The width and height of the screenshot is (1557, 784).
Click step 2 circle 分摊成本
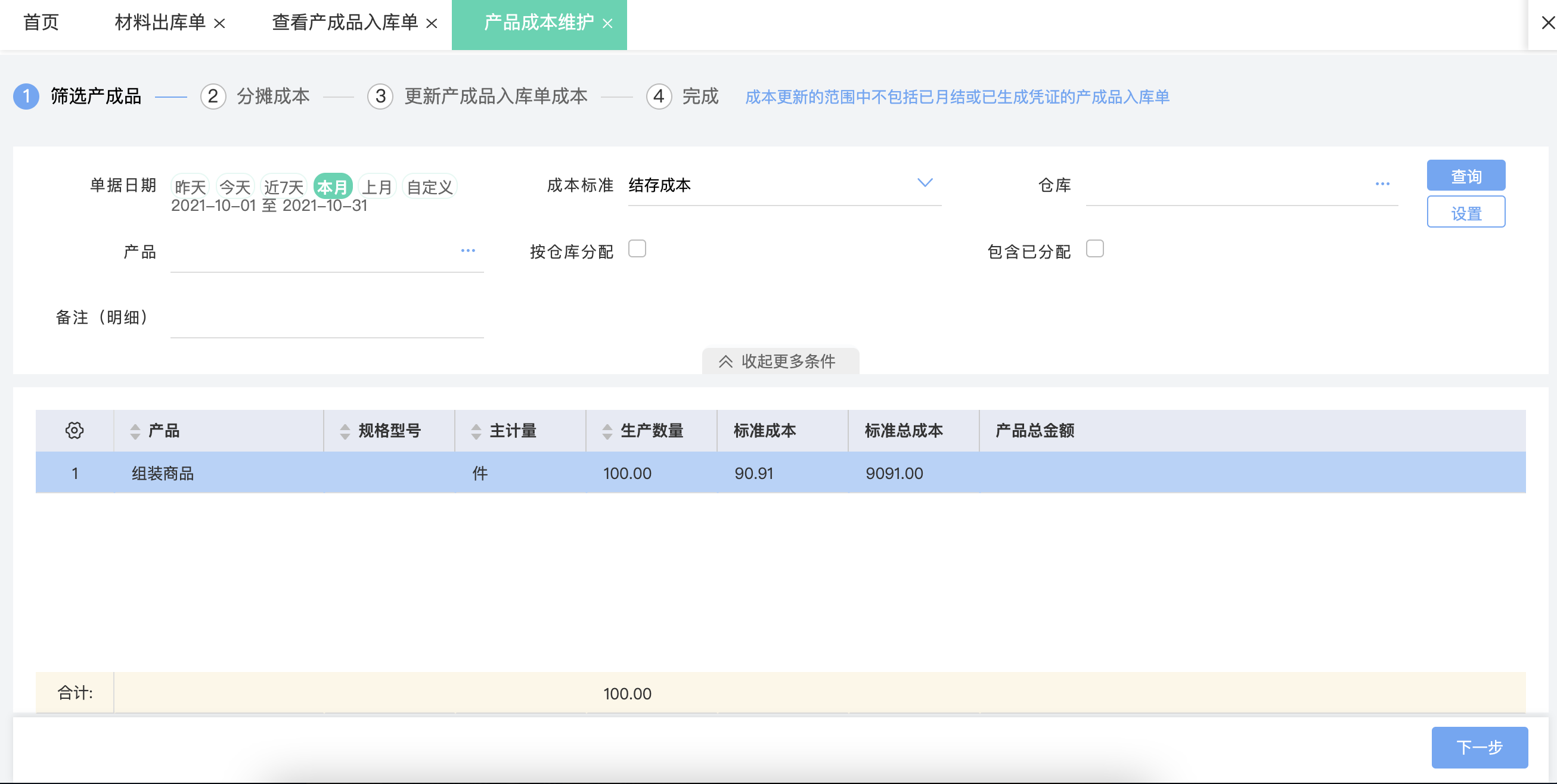tap(213, 96)
